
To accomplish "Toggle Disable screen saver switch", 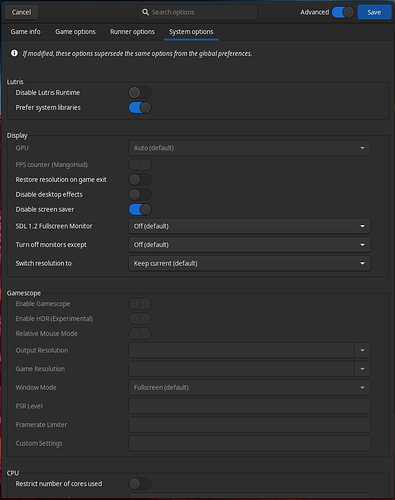I will pyautogui.click(x=140, y=209).
